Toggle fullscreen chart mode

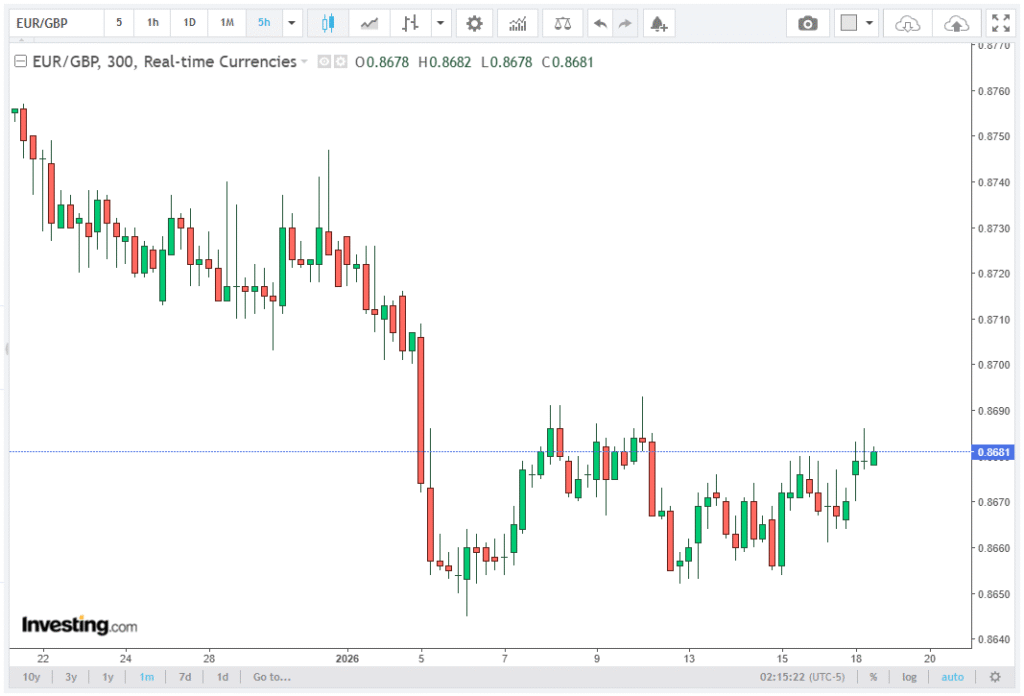999,22
